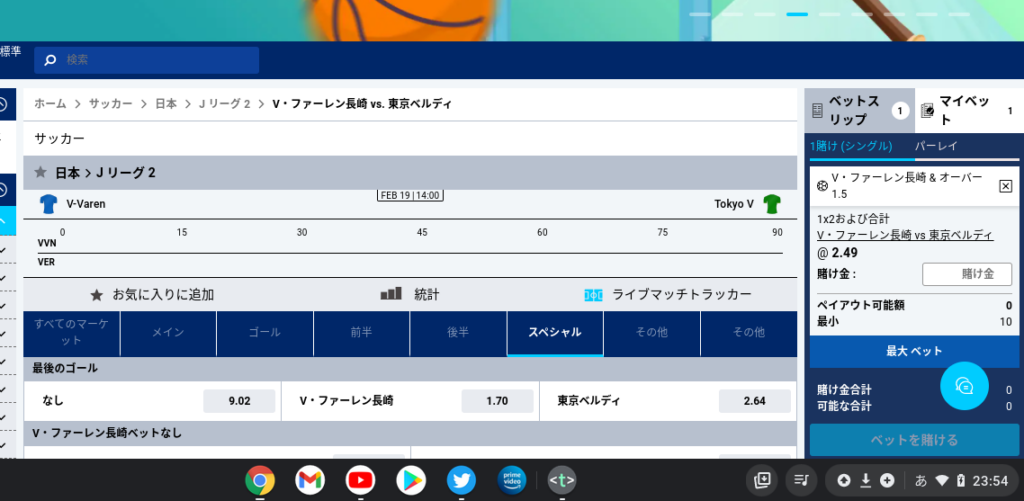Select 東京ベルディ last goal odds 2.64
Screen dimensions: 1024x501
(x=754, y=401)
